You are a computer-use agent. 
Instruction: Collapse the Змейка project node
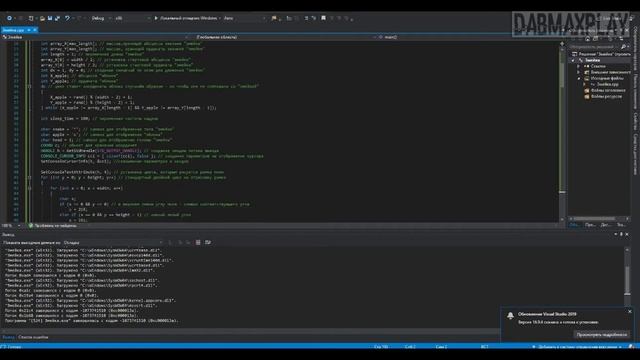[x=573, y=60]
